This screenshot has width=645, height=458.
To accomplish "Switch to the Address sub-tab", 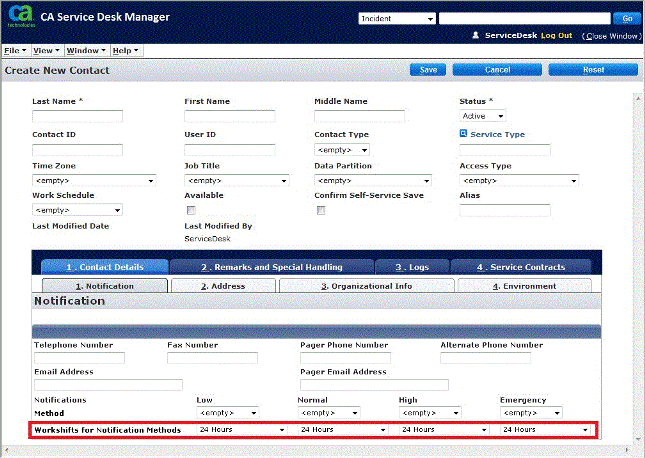I will (x=223, y=286).
